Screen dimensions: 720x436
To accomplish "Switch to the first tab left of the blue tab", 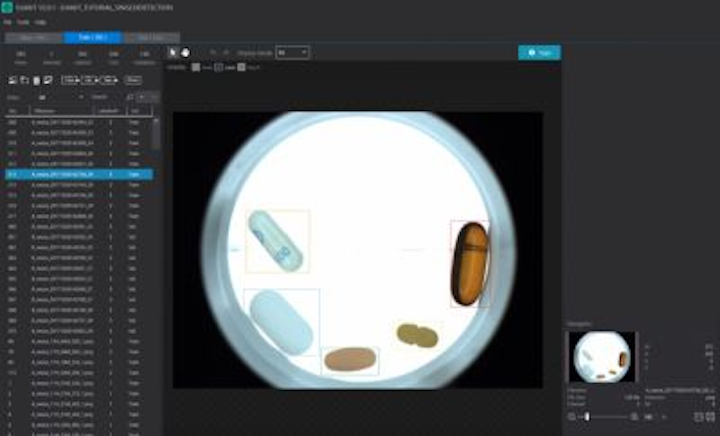I will pyautogui.click(x=34, y=38).
